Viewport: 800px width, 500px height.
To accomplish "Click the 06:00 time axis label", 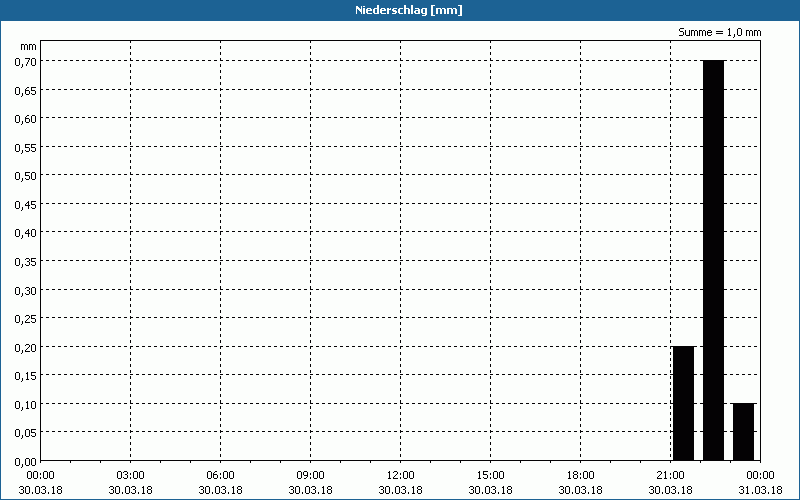I will [220, 476].
